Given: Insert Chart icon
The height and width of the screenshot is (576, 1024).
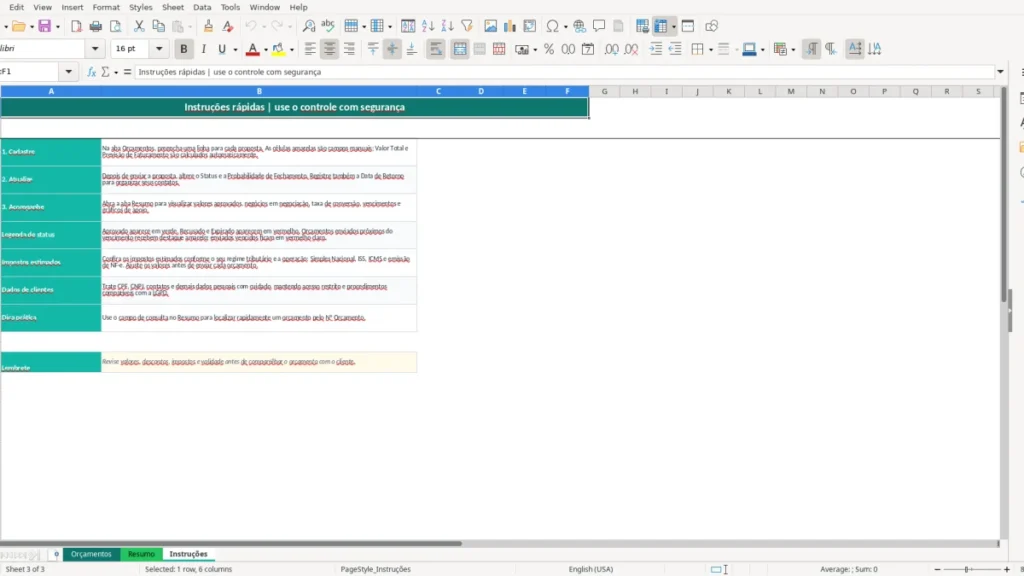Looking at the screenshot, I should (510, 26).
